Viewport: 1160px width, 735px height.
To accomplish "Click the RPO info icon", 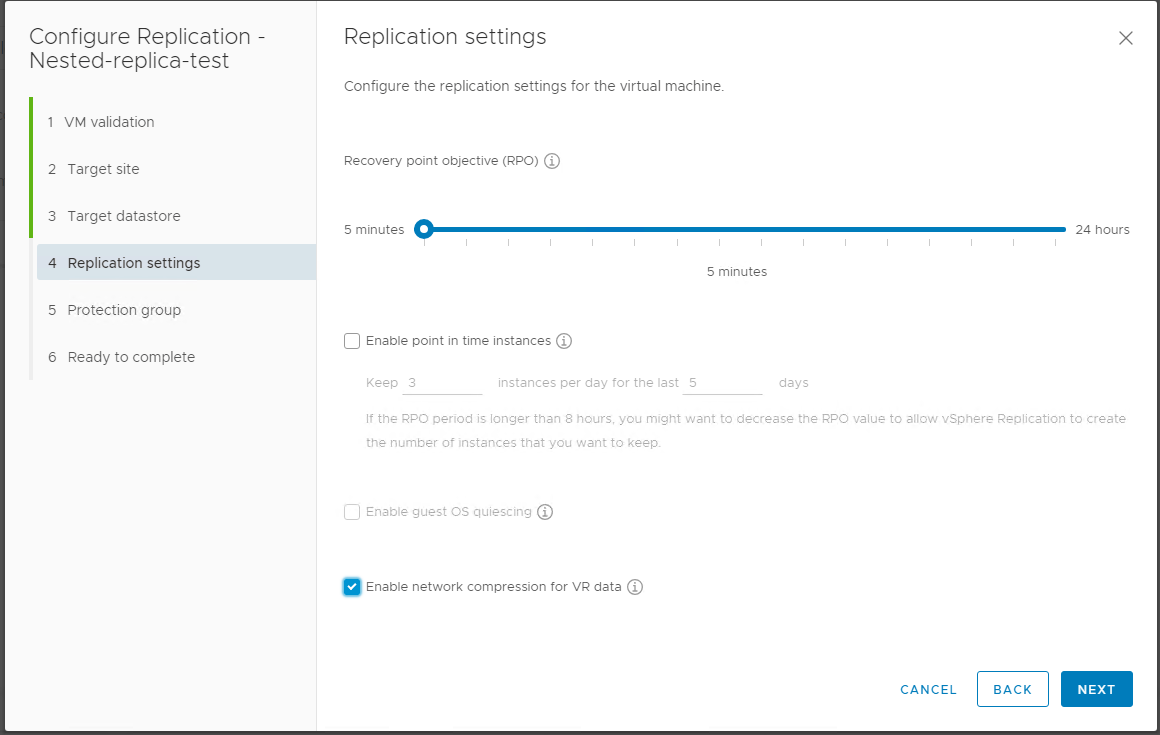I will click(552, 161).
